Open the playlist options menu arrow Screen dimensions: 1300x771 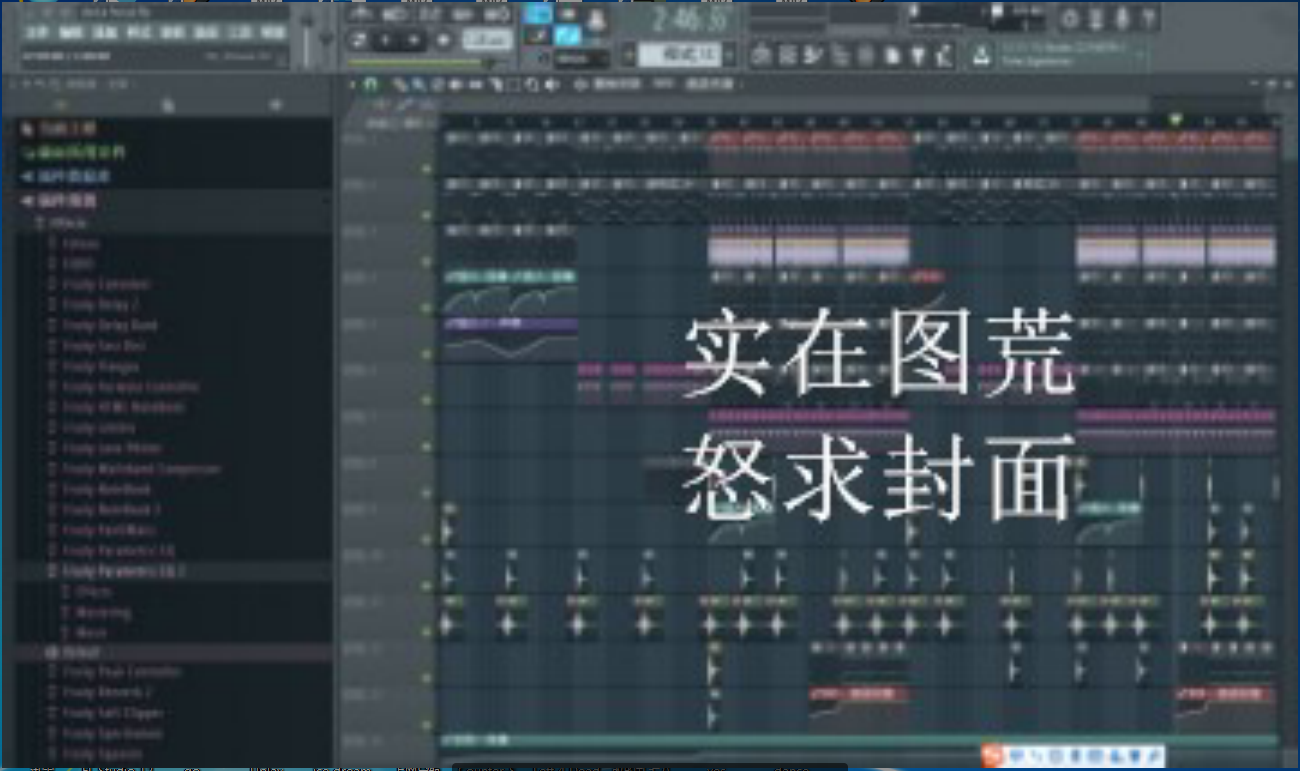(351, 85)
